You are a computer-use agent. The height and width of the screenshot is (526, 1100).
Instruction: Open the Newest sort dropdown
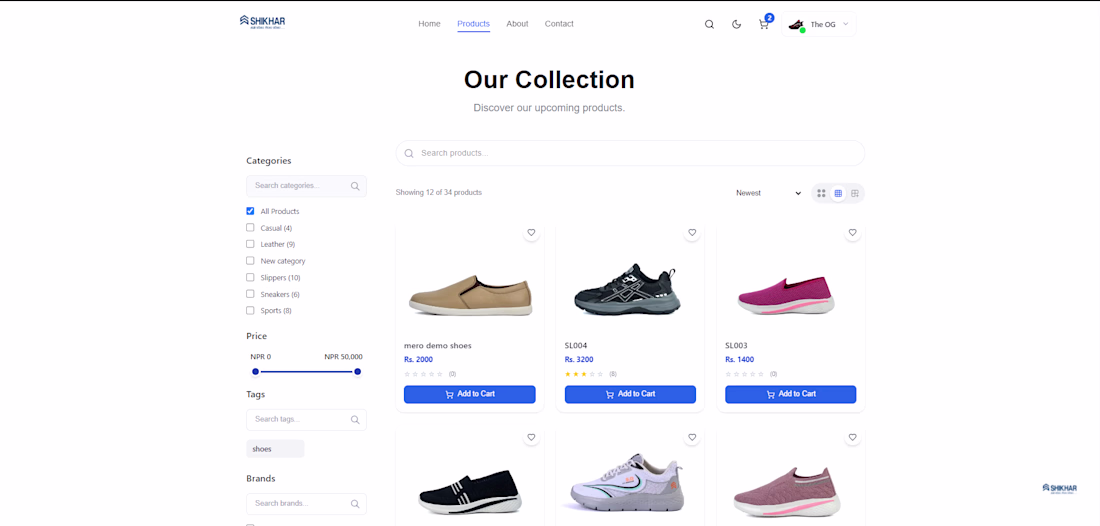[x=768, y=193]
